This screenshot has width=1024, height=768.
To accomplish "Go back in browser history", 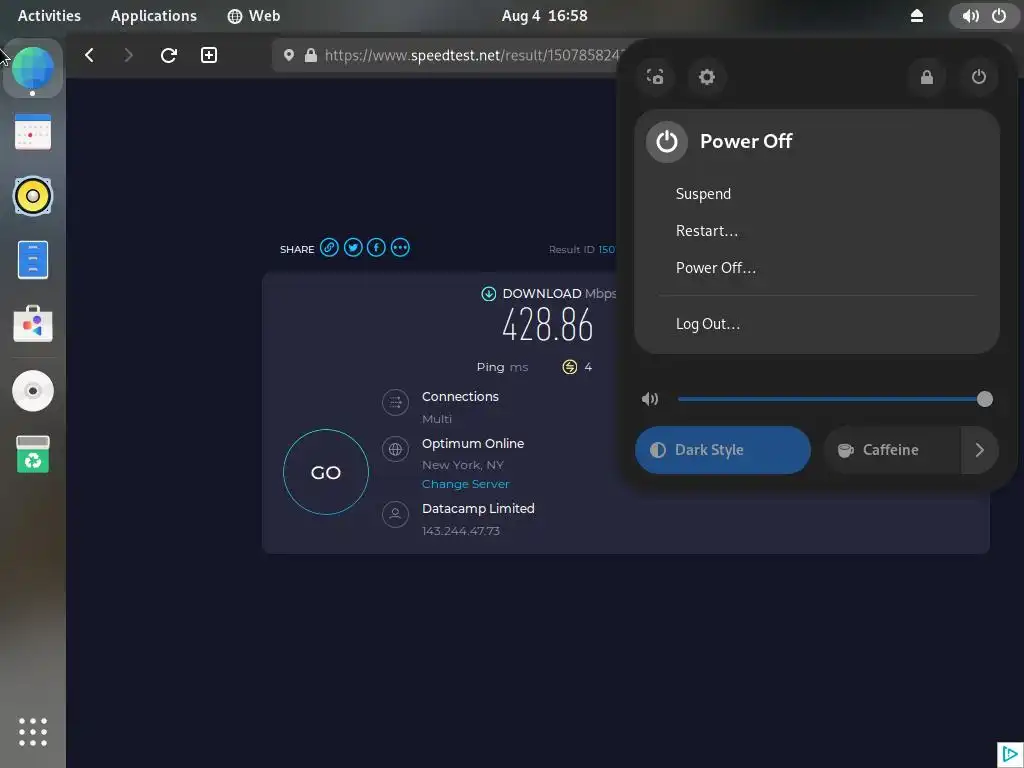I will 89,56.
